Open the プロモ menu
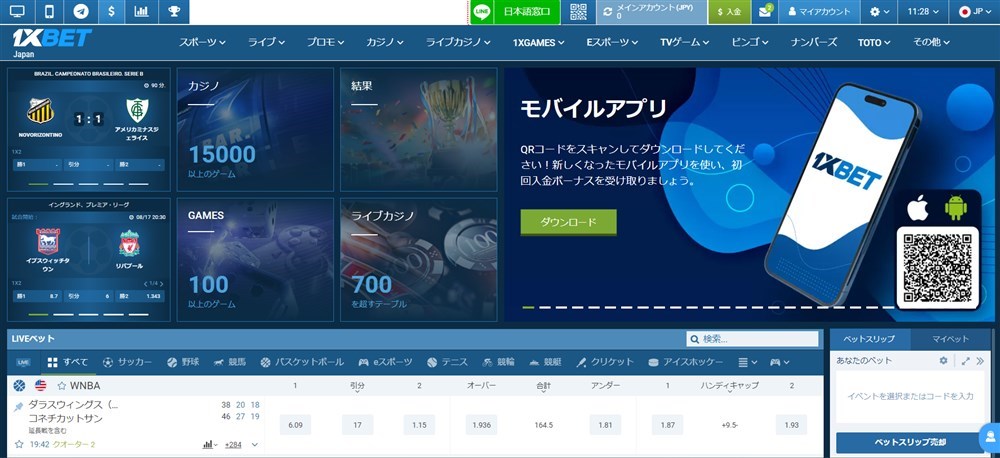Screen dimensions: 1000x458 tap(325, 43)
